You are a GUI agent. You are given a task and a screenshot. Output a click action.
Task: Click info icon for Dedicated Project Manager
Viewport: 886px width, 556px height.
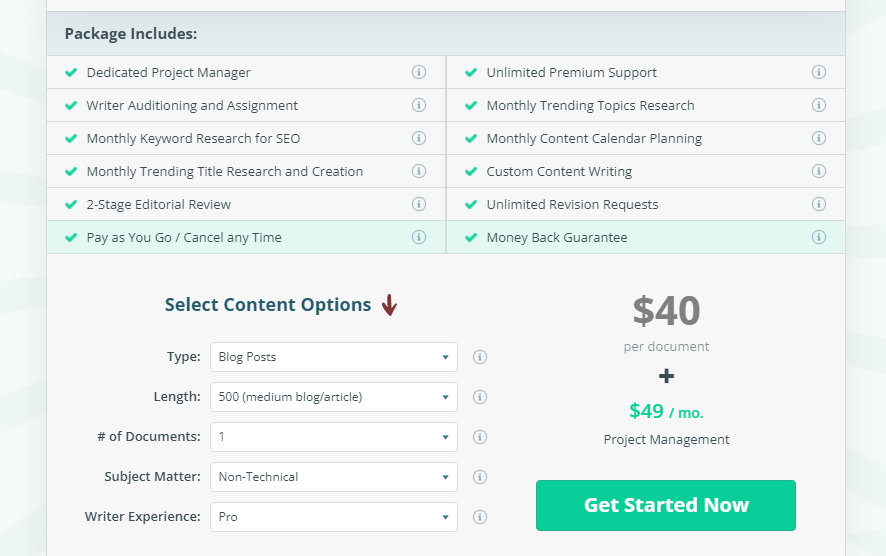(x=419, y=72)
